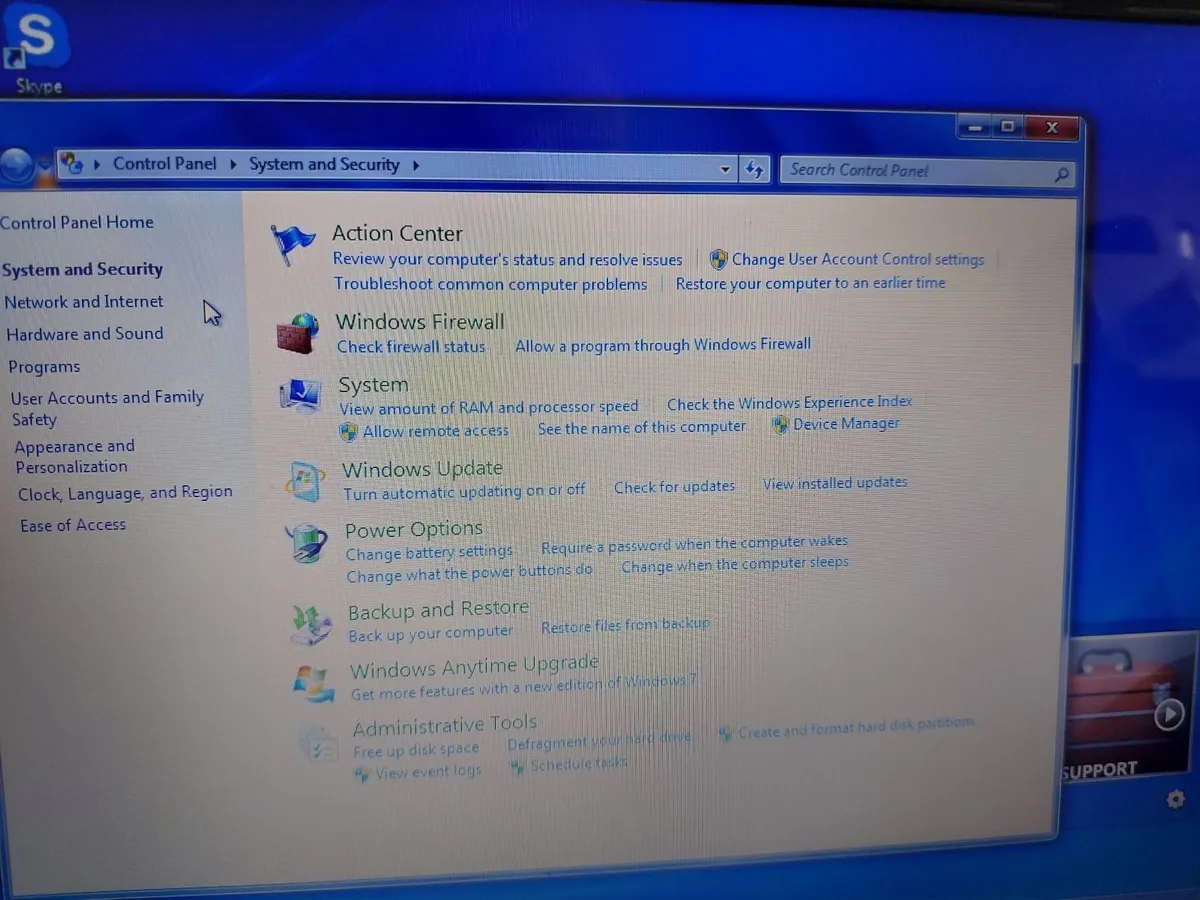Click the search magnifier icon in the Control Panel

point(1061,174)
